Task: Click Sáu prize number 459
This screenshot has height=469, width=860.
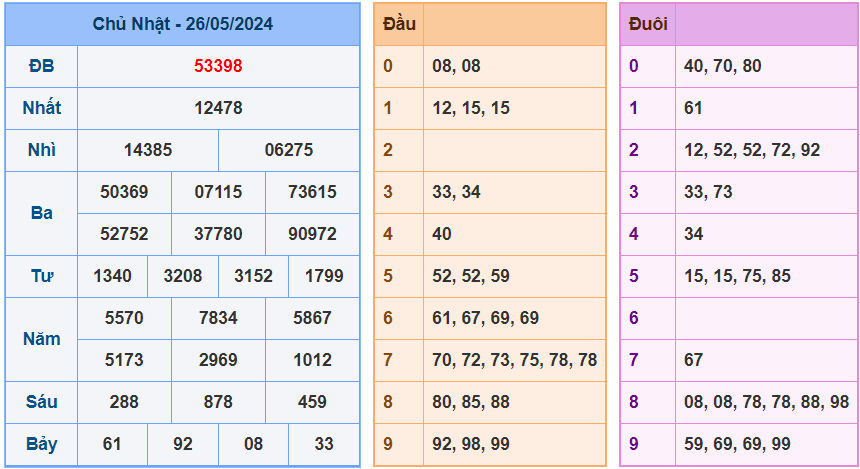Action: (x=313, y=402)
